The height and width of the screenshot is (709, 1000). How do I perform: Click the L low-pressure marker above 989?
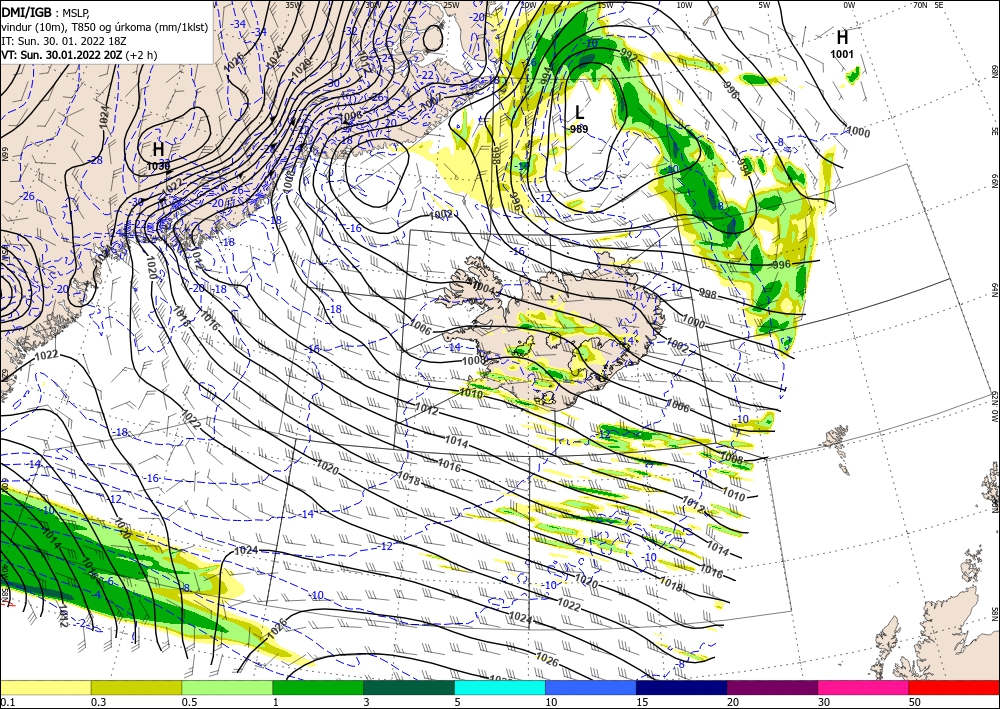point(579,113)
